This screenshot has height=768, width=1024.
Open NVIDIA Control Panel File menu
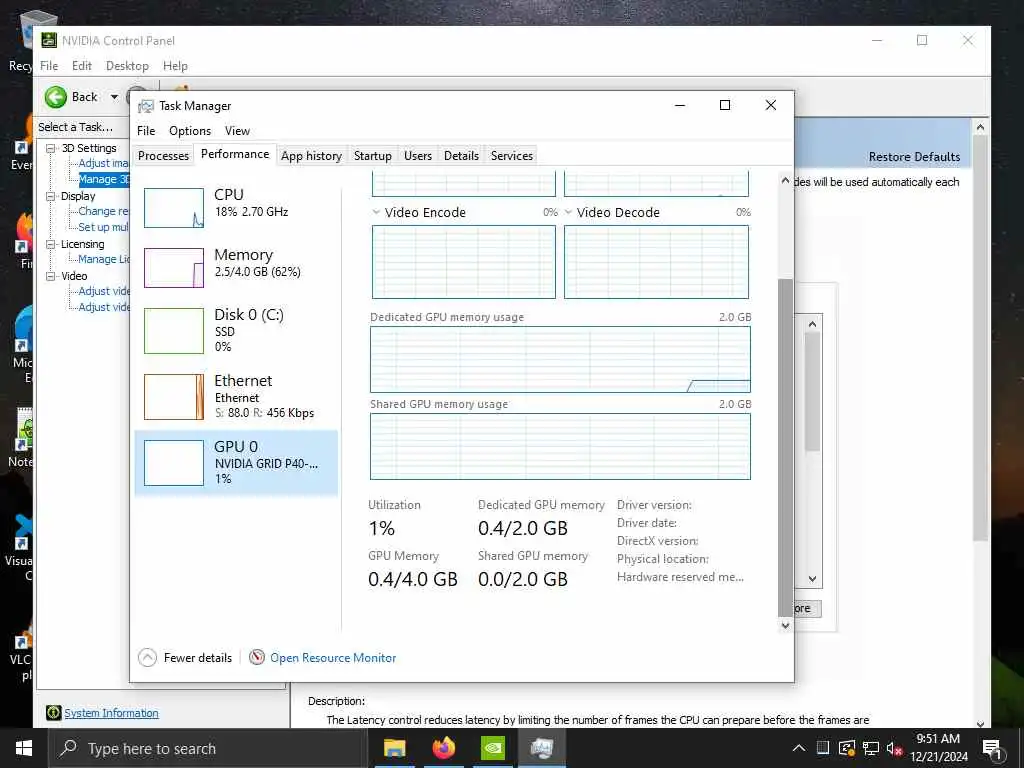[x=49, y=66]
